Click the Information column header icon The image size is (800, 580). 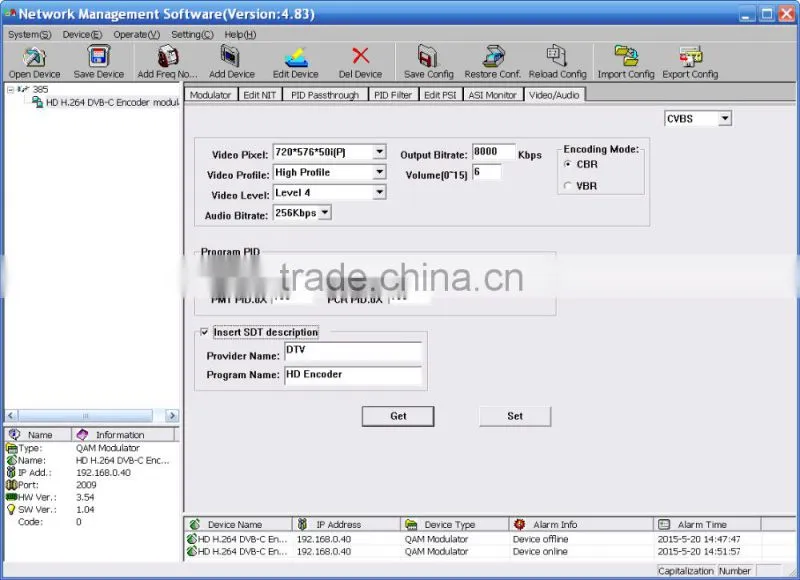tap(82, 434)
